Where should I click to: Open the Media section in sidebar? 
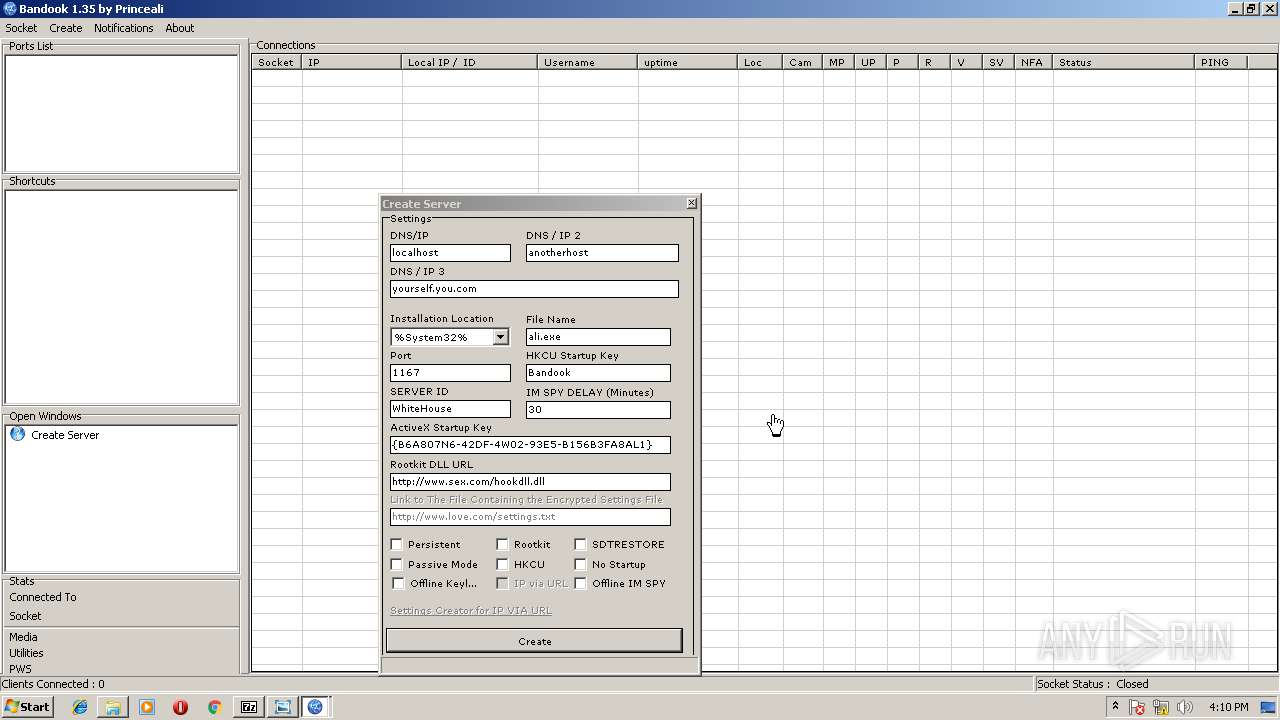[x=23, y=637]
